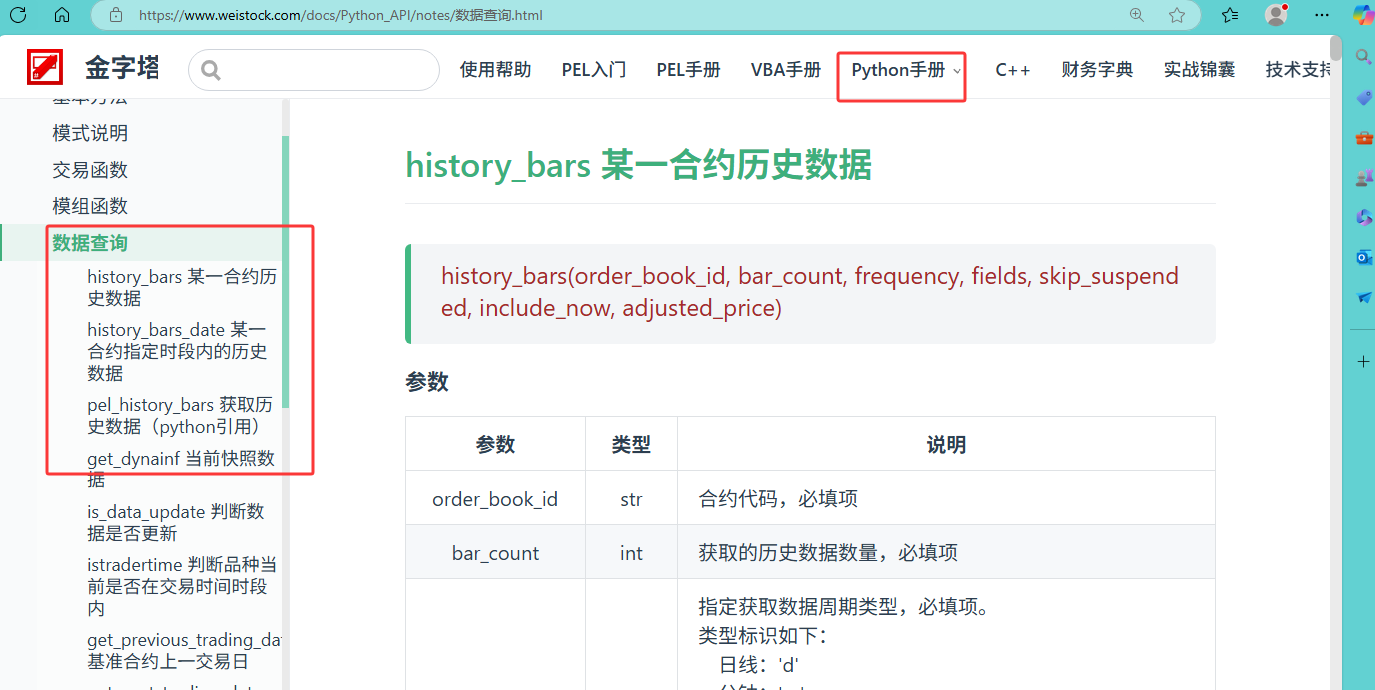Click the 日线：'d' line

pyautogui.click(x=759, y=665)
